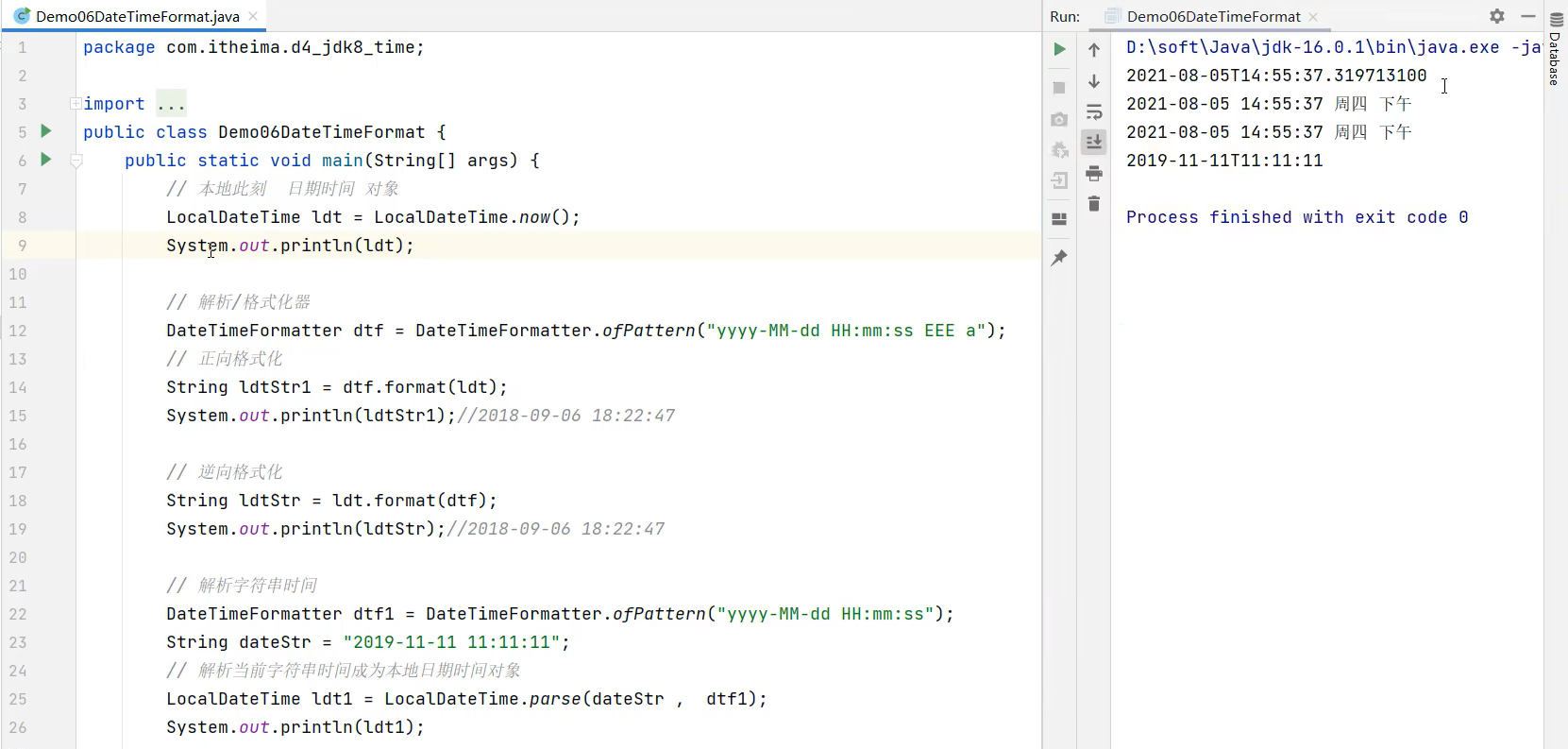This screenshot has width=1568, height=749.
Task: Toggle pin tab in Run panel
Action: coord(1059,258)
